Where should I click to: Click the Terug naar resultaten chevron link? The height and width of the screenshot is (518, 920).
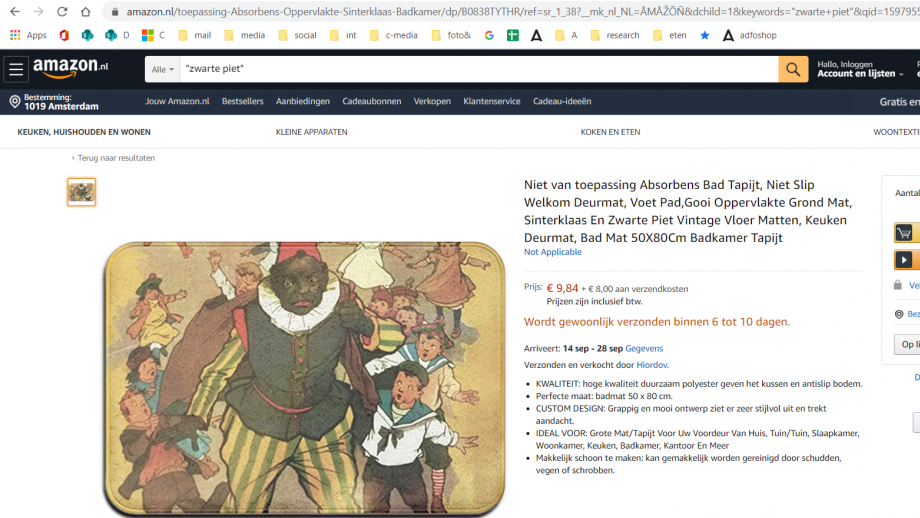113,158
